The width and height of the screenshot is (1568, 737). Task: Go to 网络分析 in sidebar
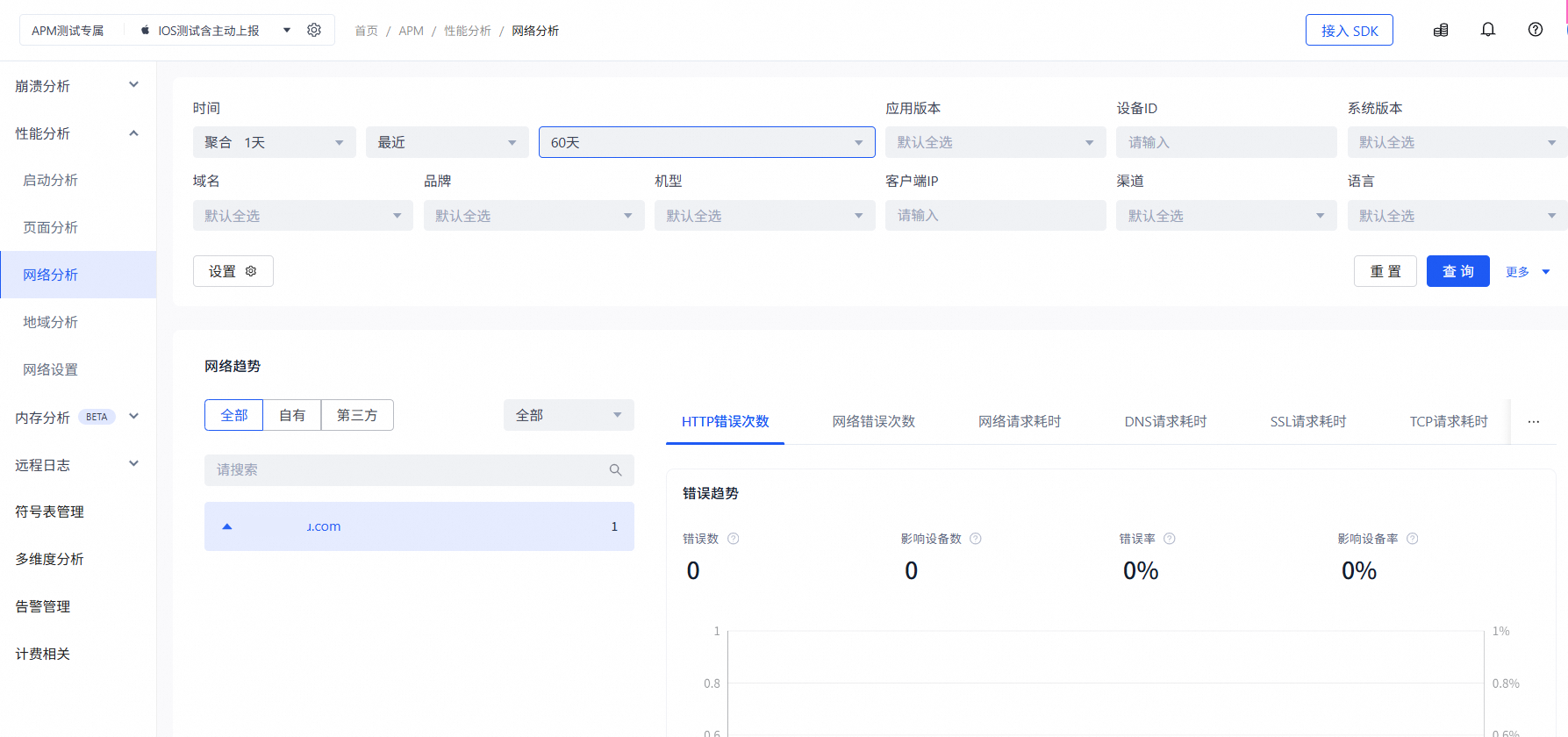[x=78, y=275]
